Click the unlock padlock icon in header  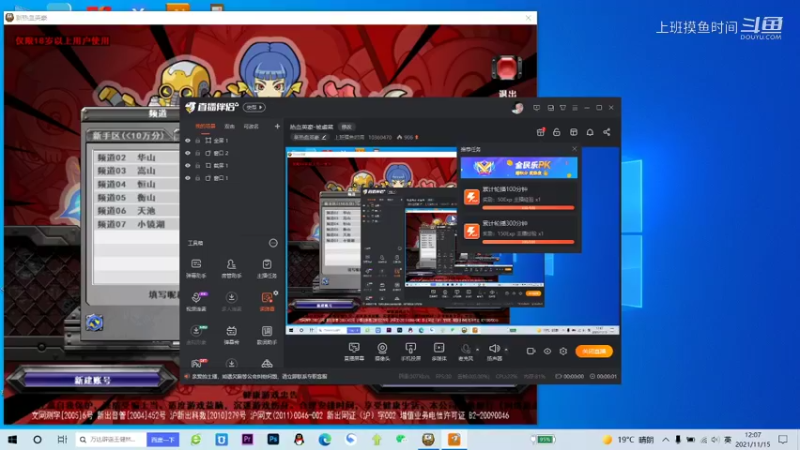point(557,132)
